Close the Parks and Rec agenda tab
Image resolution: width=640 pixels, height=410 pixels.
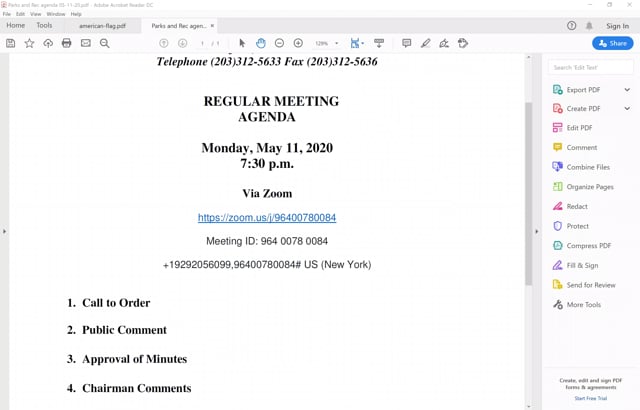tap(212, 26)
